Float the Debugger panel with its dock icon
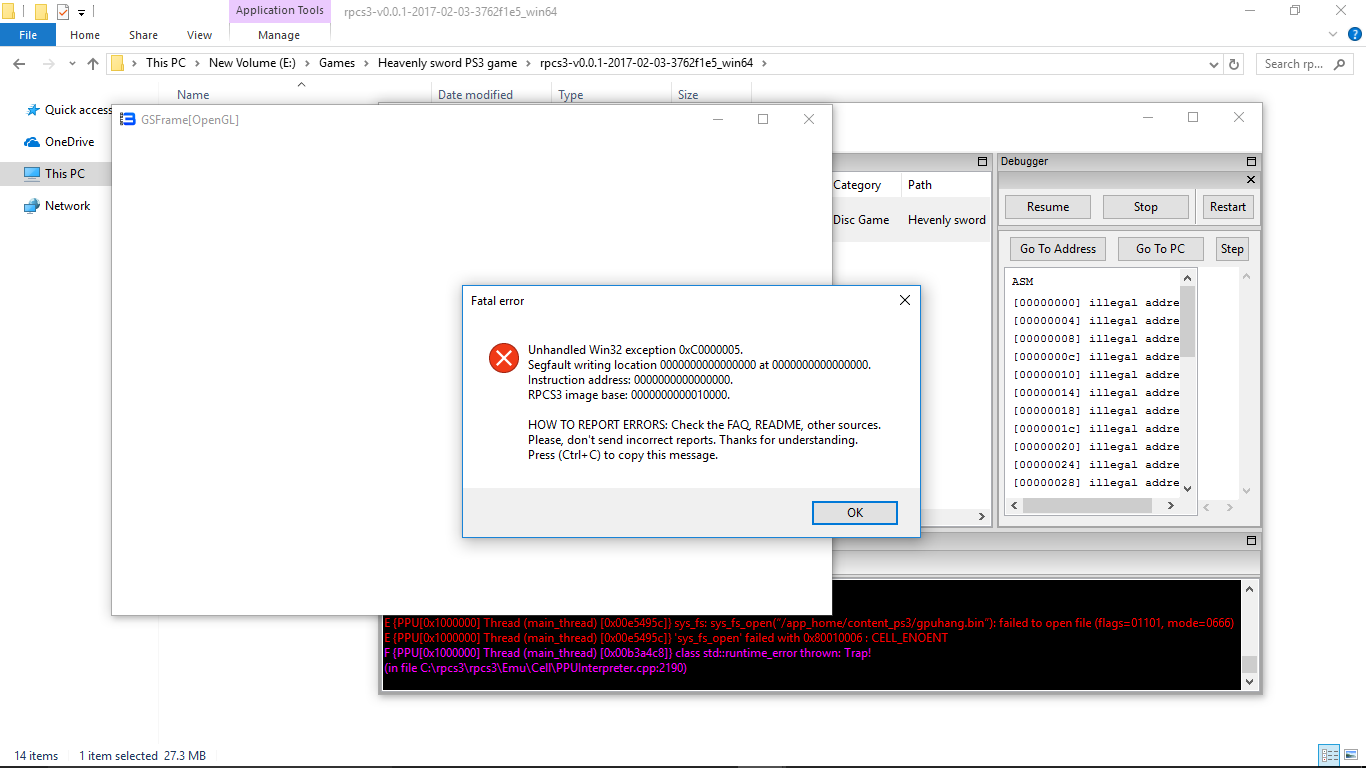The width and height of the screenshot is (1366, 768). (x=1251, y=161)
